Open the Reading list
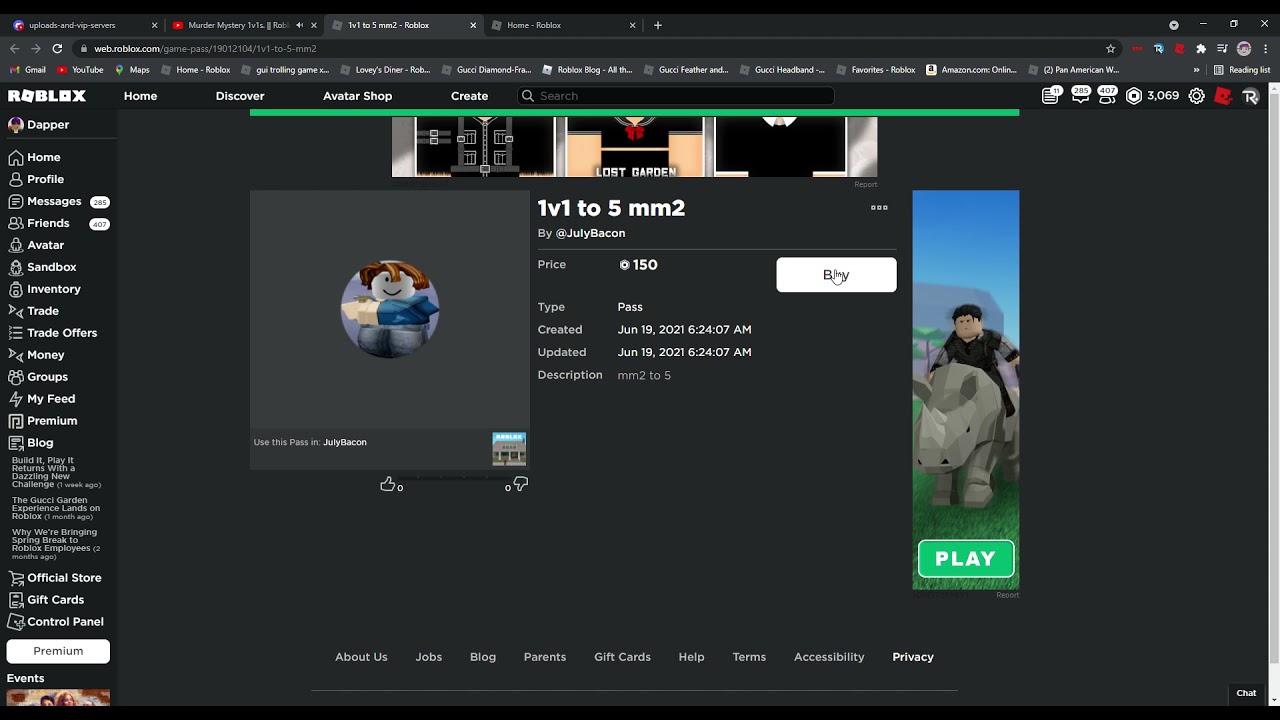The width and height of the screenshot is (1280, 720). tap(1242, 70)
